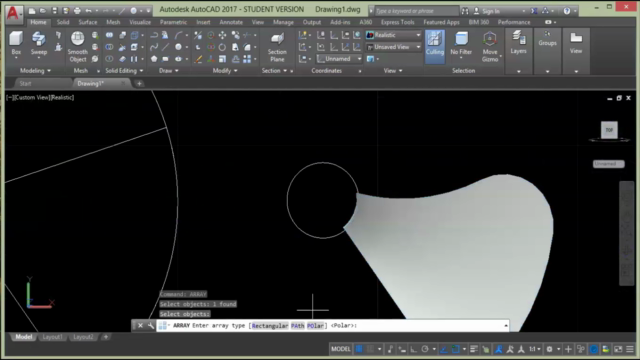Screen dimensions: 640x360
Task: Toggle snap mode in status bar
Action: [x=370, y=349]
